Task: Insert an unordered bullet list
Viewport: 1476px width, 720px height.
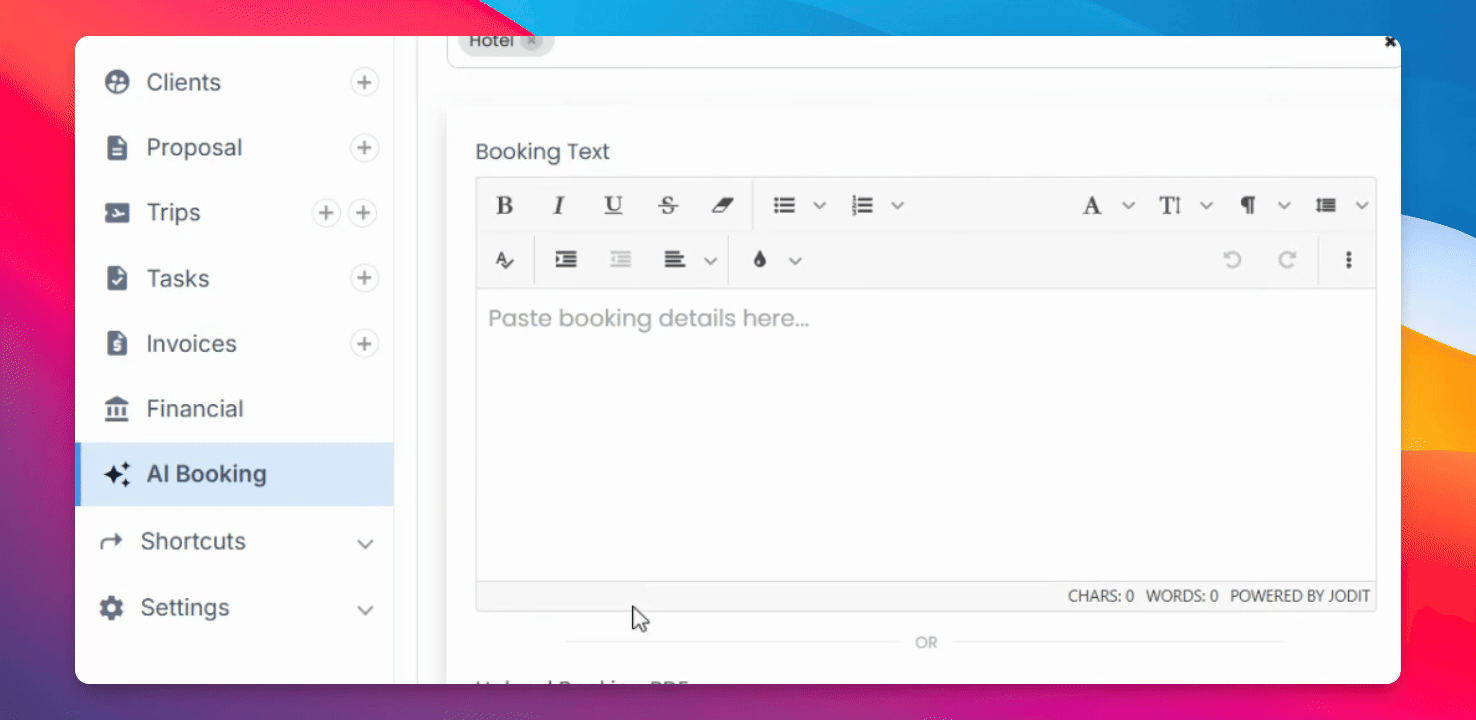Action: pyautogui.click(x=785, y=205)
